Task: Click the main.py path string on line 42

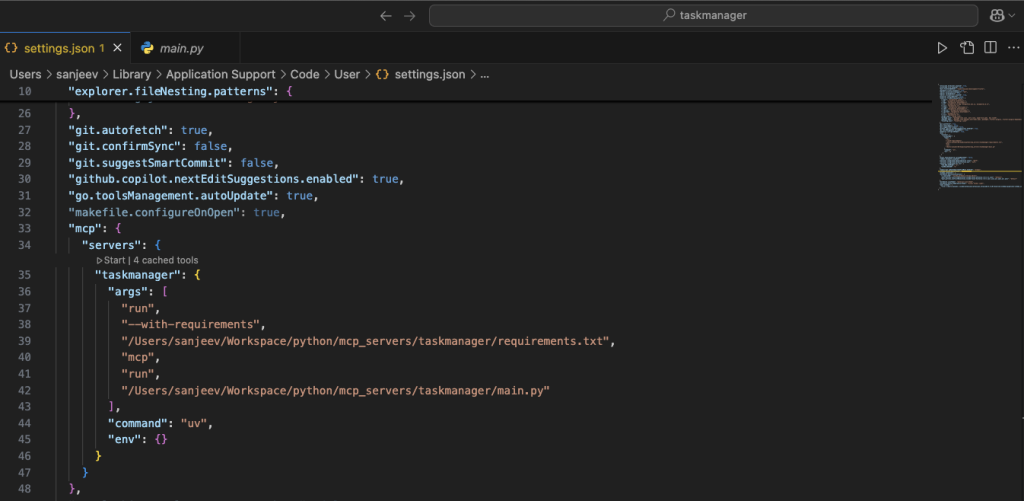Action: coord(336,390)
